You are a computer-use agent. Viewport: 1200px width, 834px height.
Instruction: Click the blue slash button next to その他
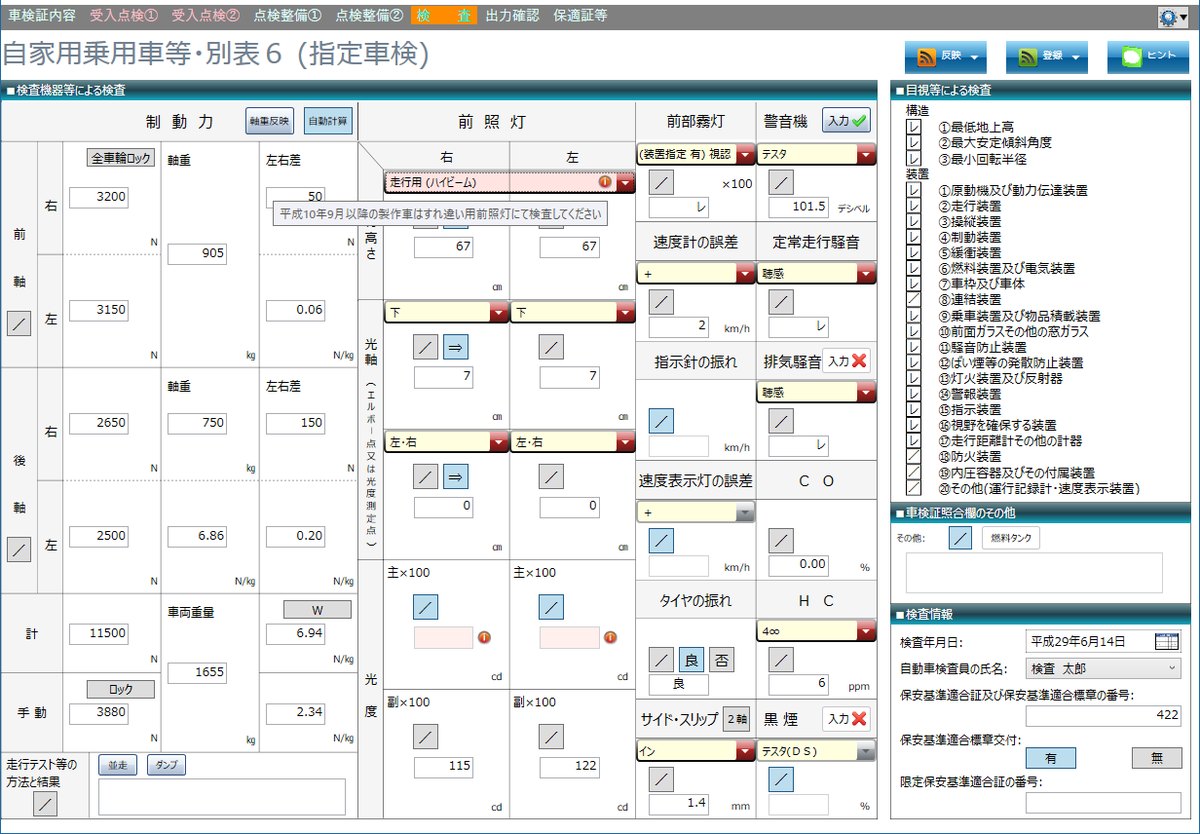click(959, 538)
